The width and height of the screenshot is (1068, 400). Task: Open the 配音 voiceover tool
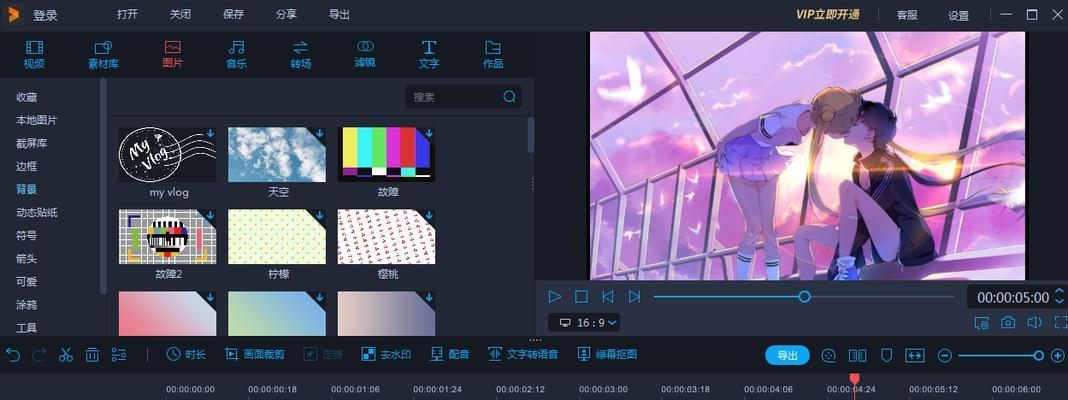450,354
